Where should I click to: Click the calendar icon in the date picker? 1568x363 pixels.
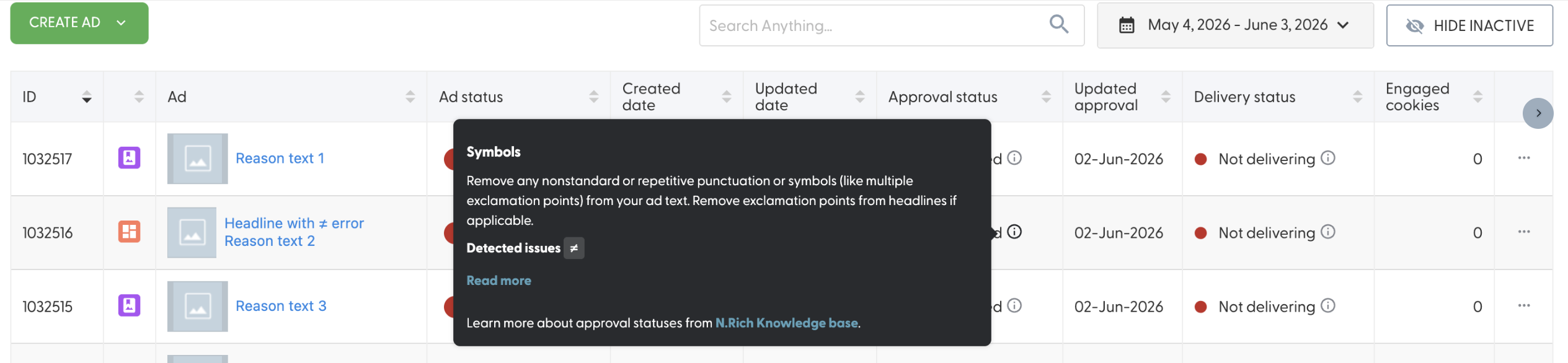1127,25
